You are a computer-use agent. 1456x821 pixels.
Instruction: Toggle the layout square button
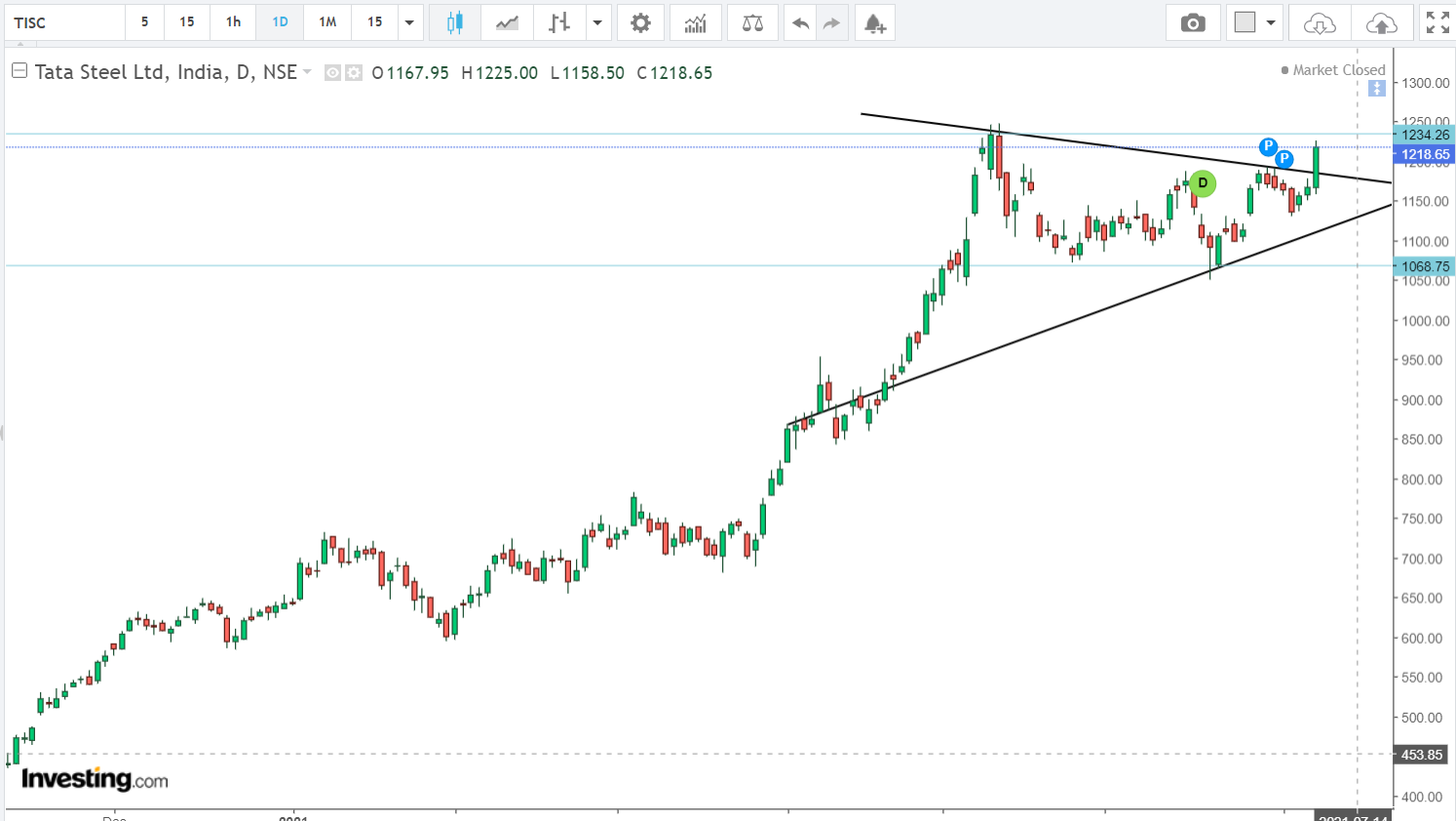1245,22
